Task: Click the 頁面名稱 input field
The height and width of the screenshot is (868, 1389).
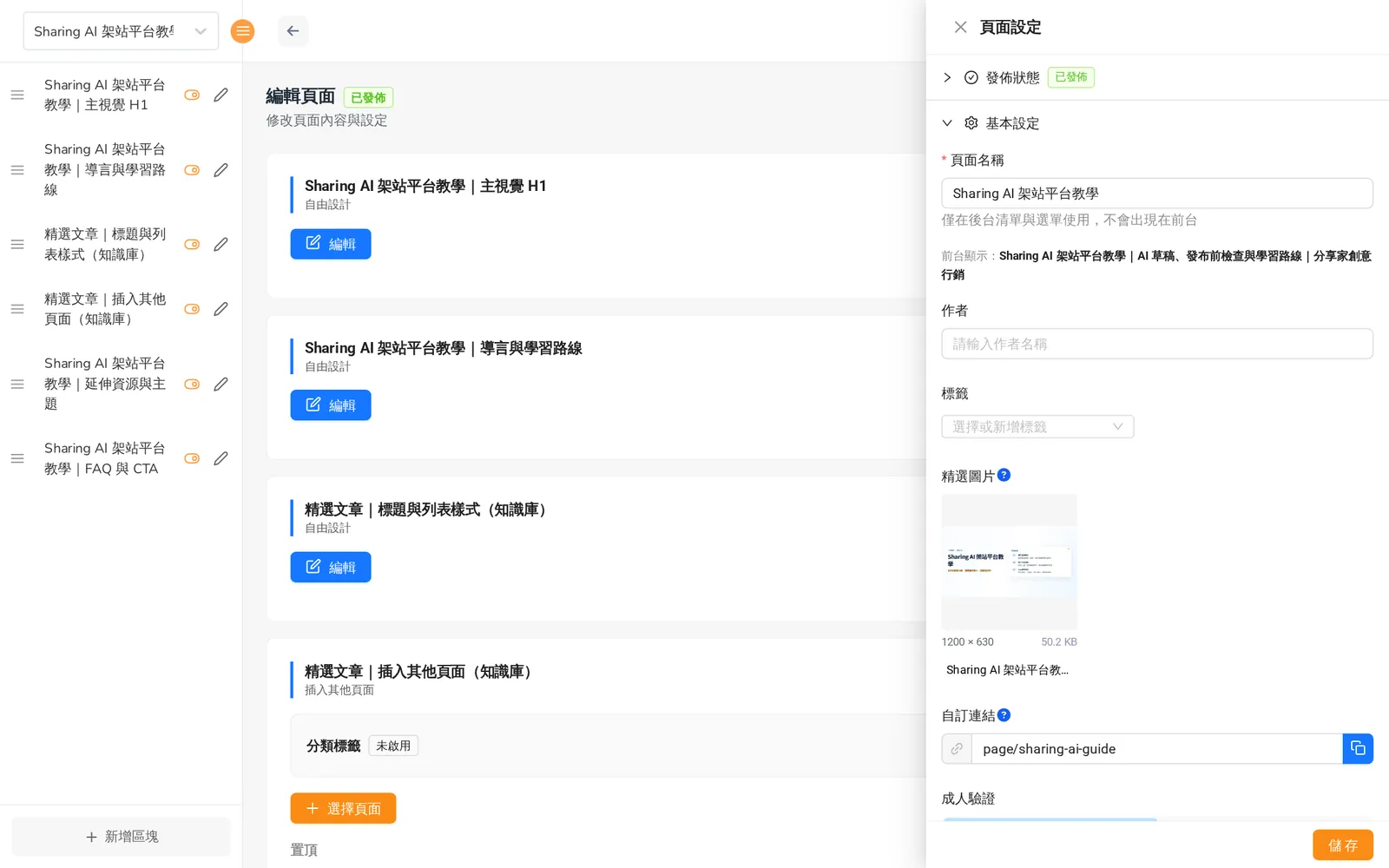Action: pyautogui.click(x=1157, y=194)
